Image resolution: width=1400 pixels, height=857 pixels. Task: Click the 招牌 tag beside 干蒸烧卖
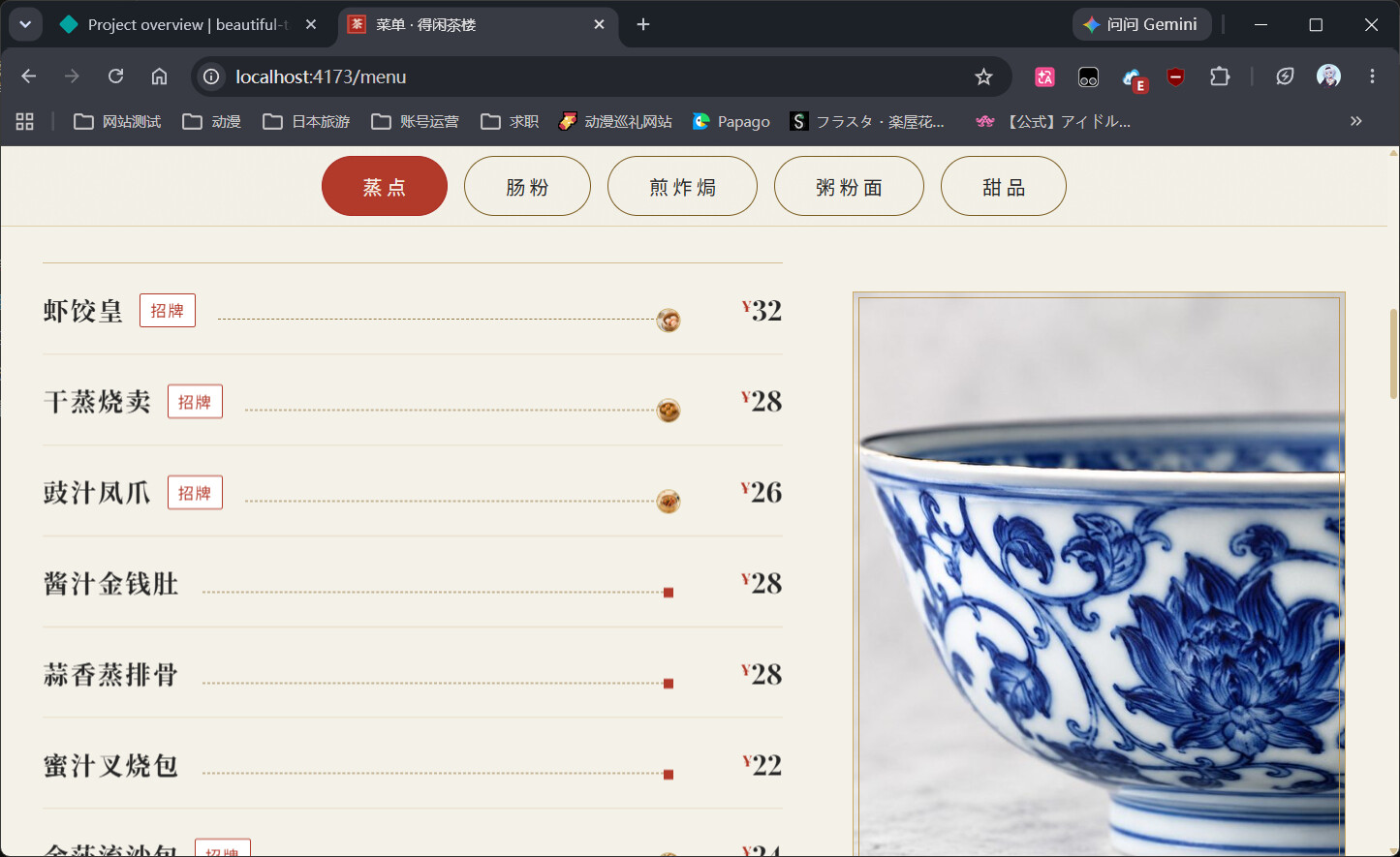195,402
